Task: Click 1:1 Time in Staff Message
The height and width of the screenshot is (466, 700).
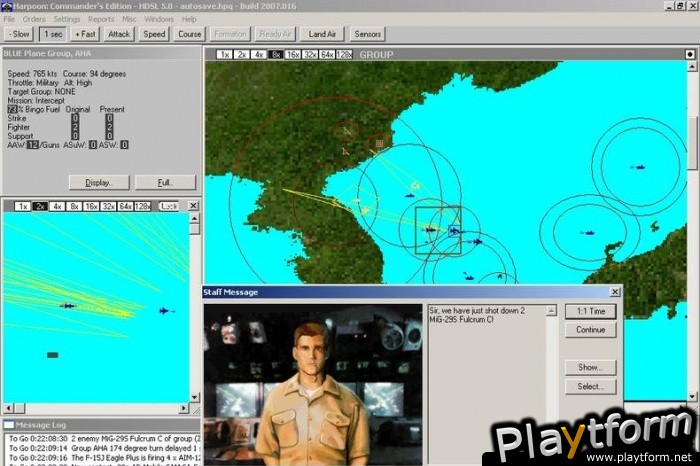Action: pyautogui.click(x=591, y=311)
